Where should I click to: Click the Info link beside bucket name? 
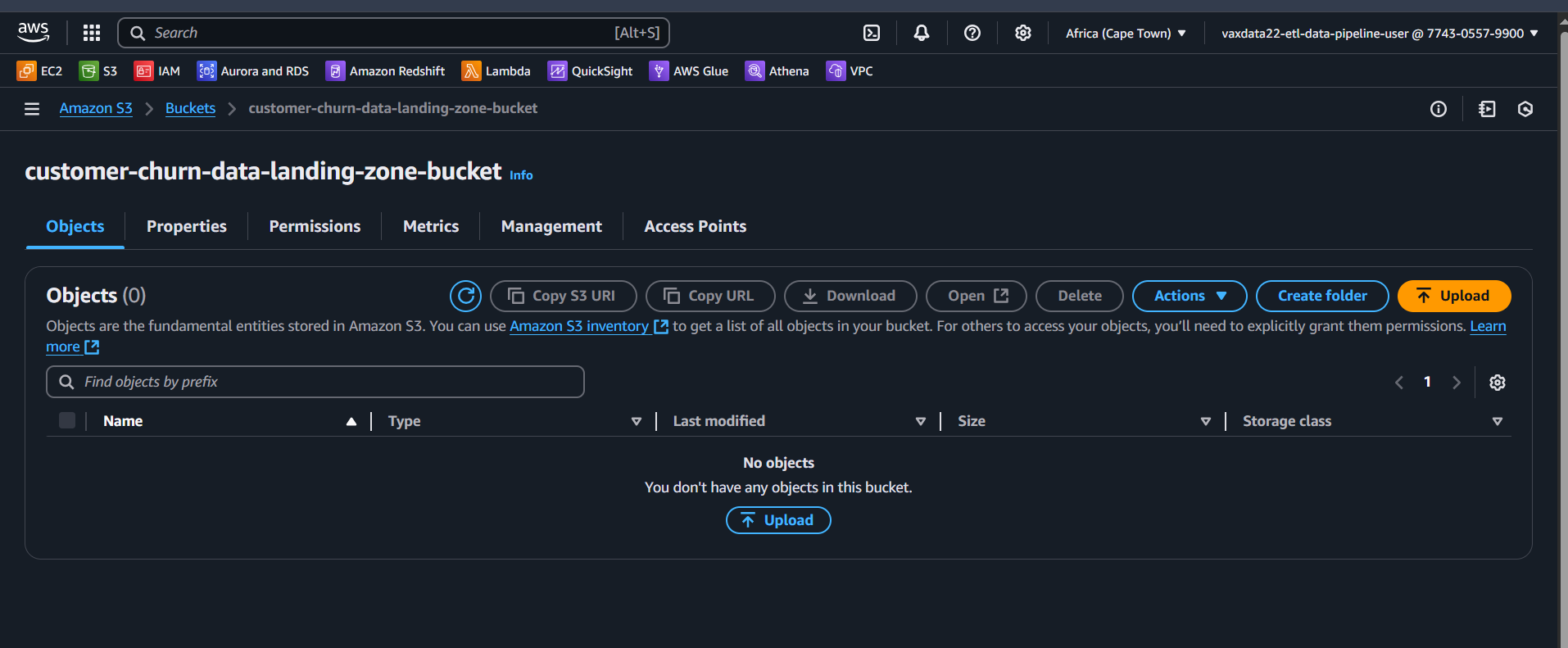[x=521, y=175]
